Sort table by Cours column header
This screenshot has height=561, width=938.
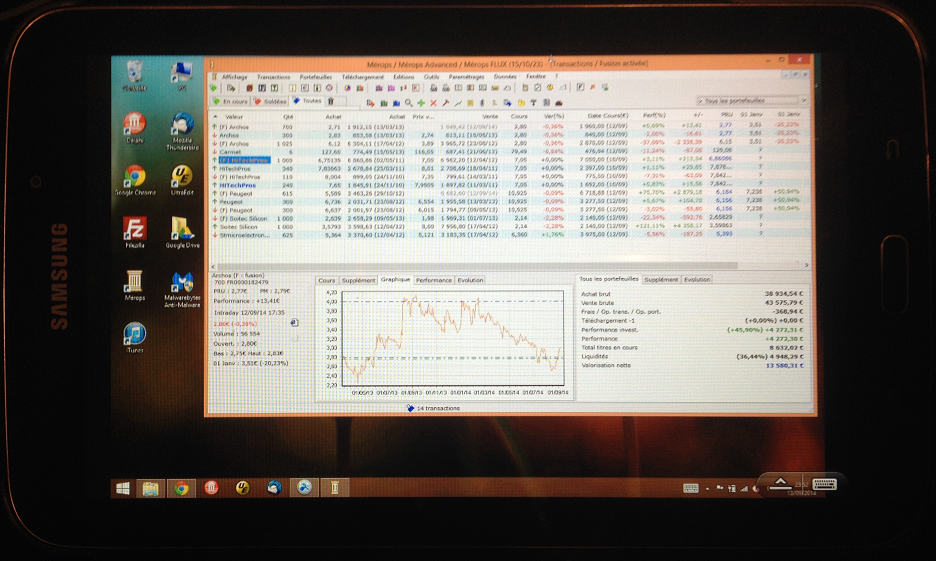(519, 116)
